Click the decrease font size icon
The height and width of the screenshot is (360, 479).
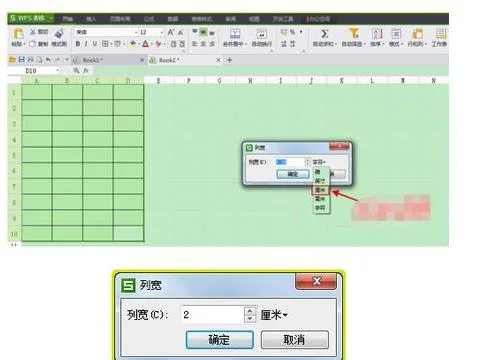click(x=180, y=32)
